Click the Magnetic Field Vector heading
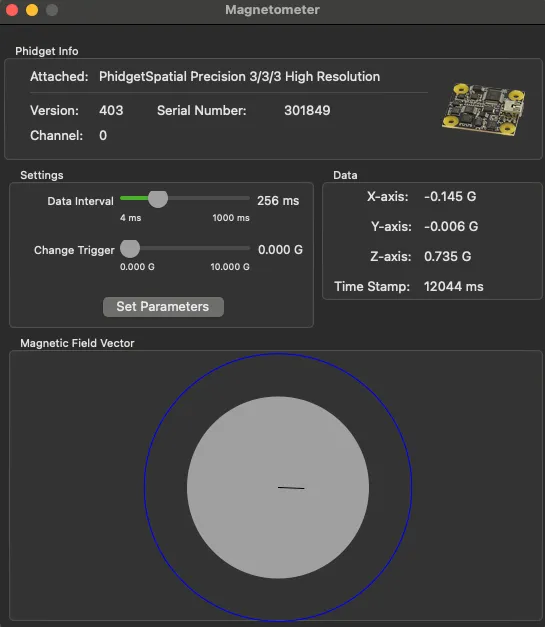 pyautogui.click(x=77, y=343)
